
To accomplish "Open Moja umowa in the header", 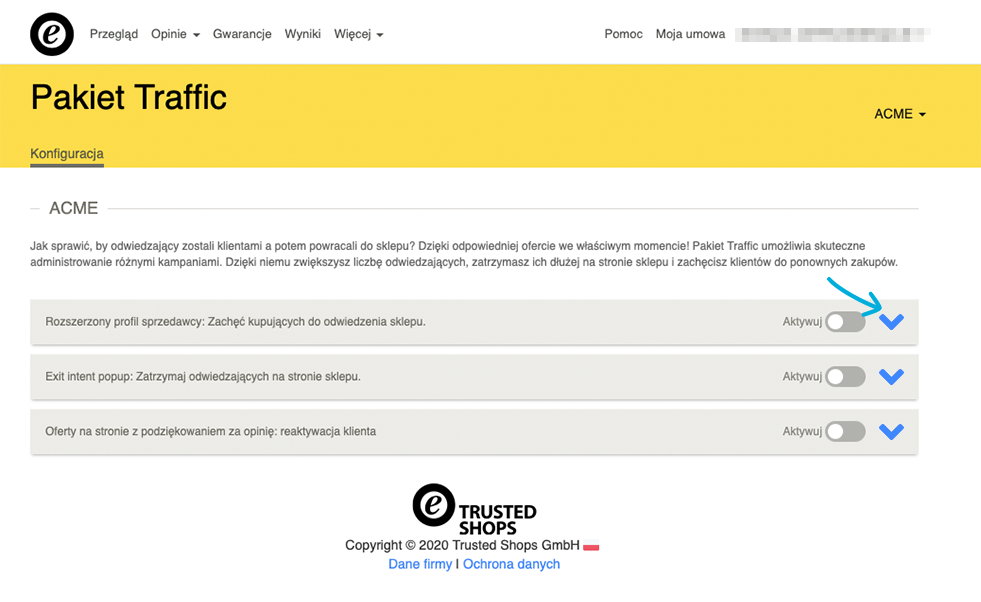I will (690, 34).
